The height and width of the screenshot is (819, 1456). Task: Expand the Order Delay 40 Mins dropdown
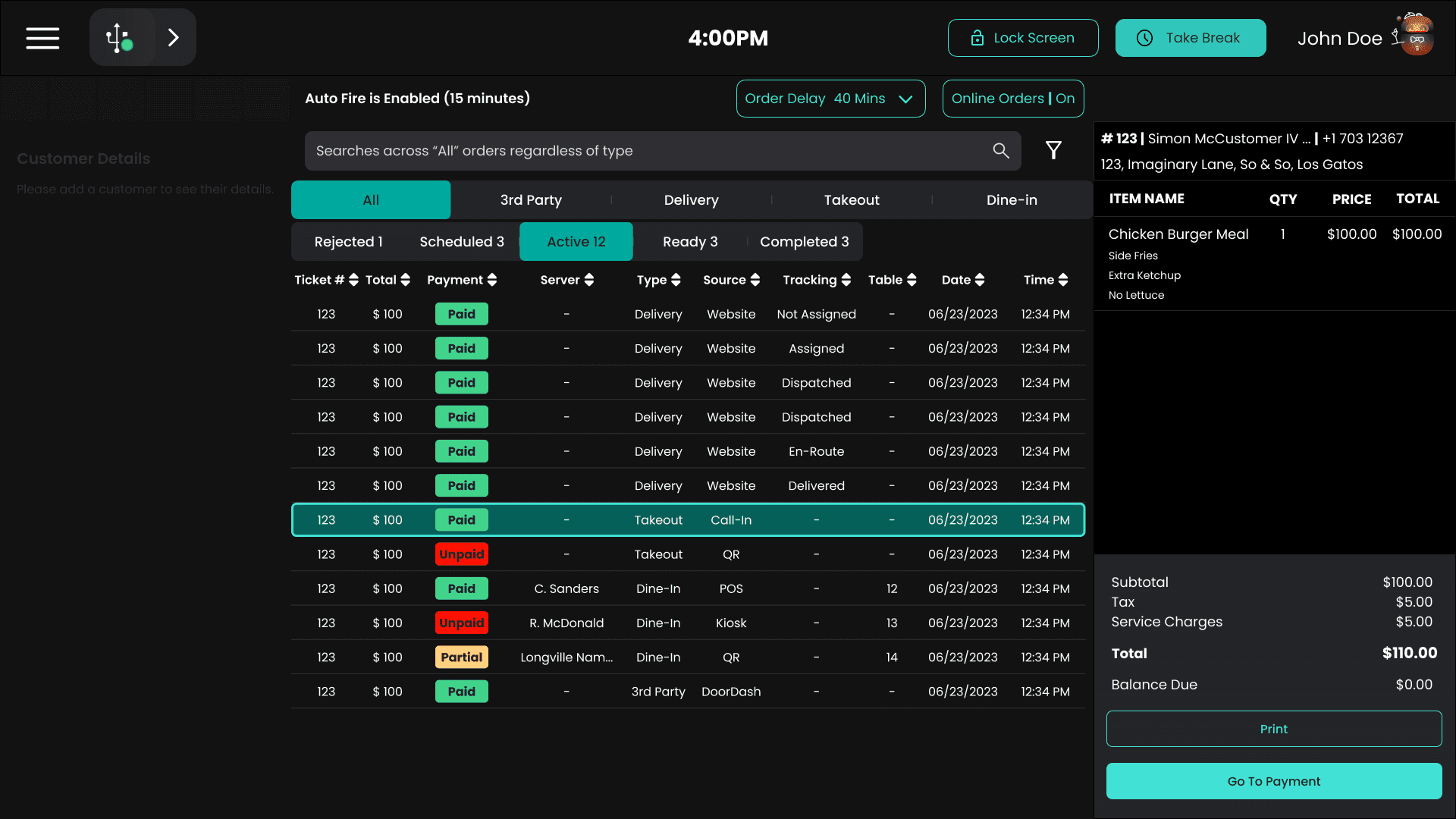tap(830, 99)
